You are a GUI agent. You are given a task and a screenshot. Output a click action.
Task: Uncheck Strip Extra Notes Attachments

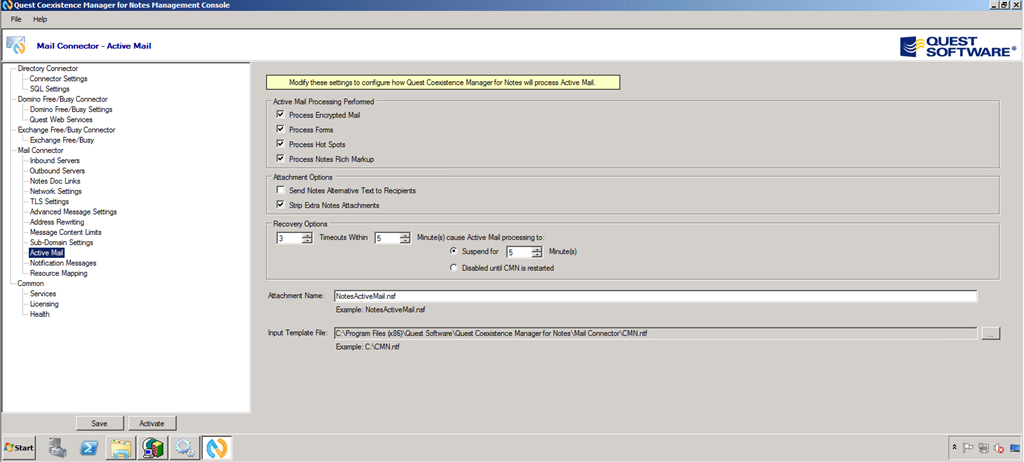(x=280, y=205)
